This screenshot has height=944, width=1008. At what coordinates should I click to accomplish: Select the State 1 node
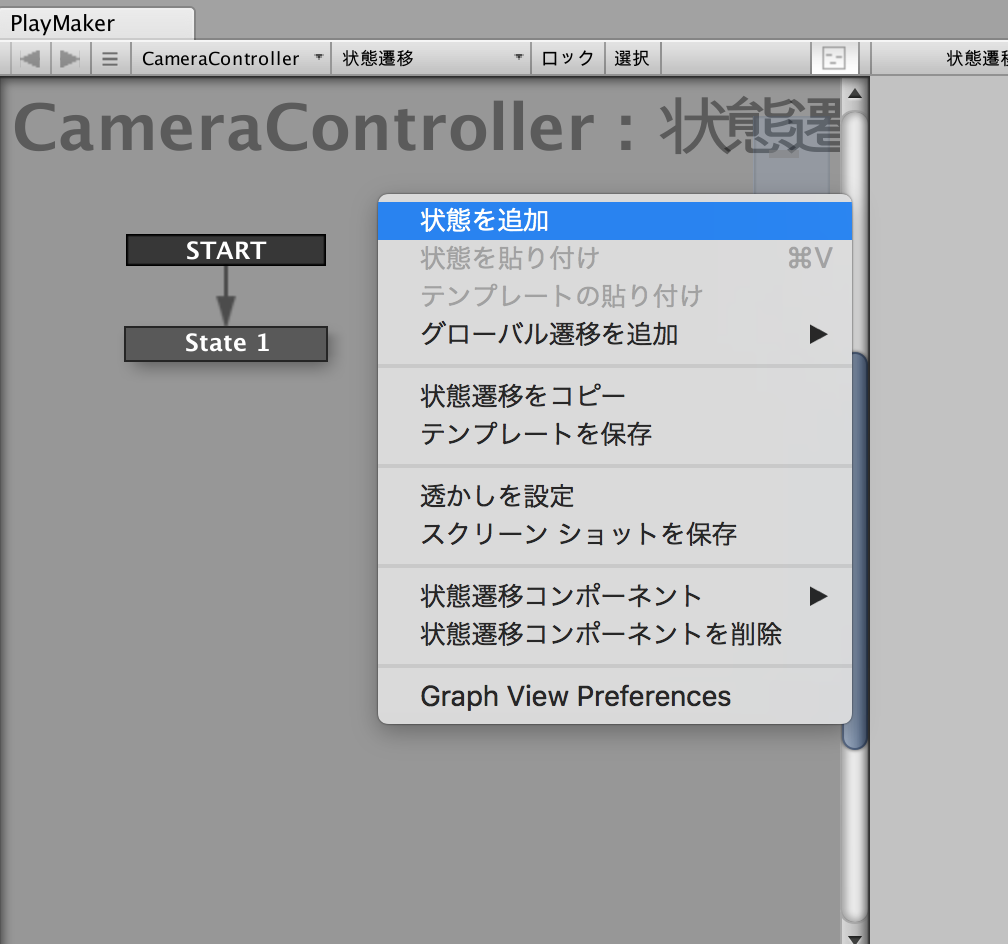[226, 343]
